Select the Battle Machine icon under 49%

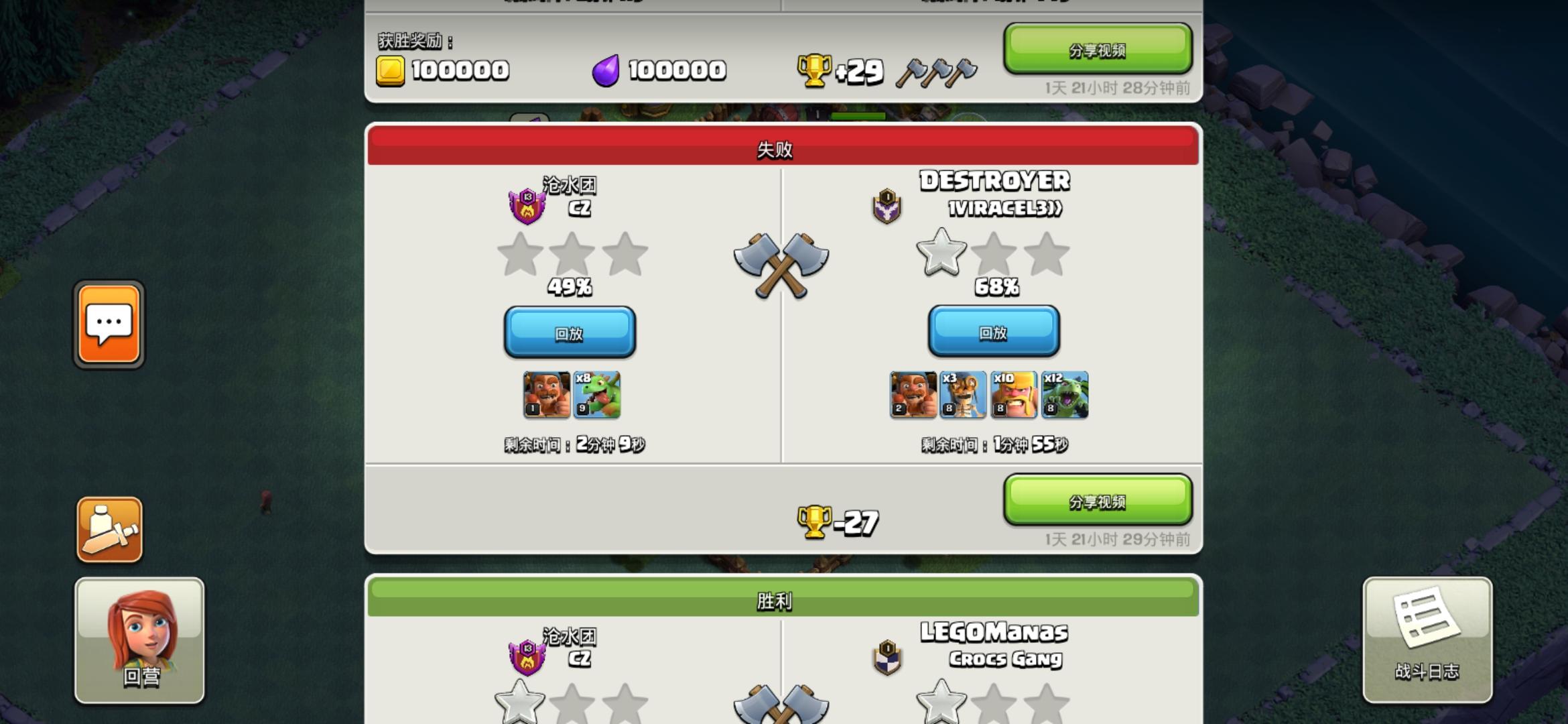pyautogui.click(x=547, y=395)
